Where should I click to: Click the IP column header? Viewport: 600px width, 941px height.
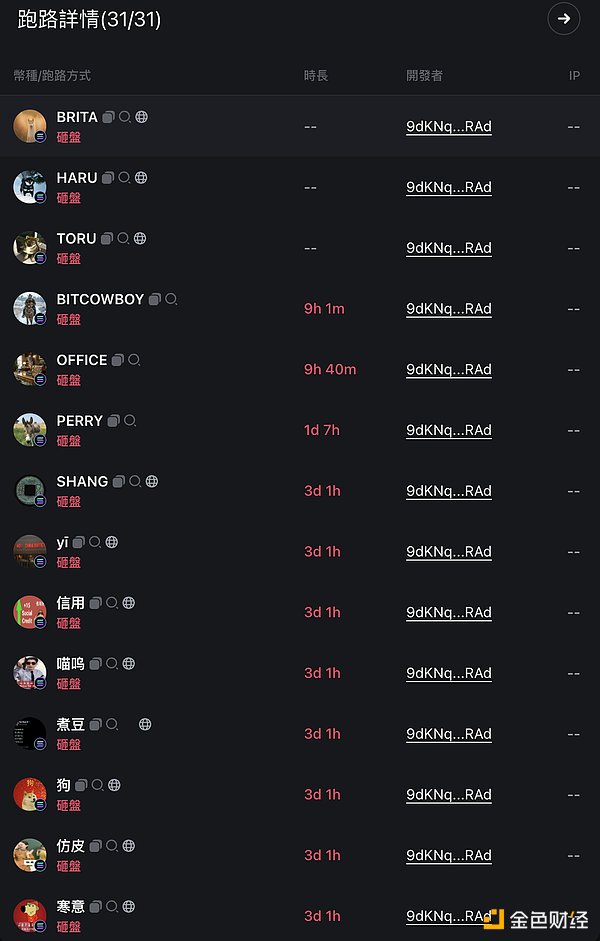[574, 75]
